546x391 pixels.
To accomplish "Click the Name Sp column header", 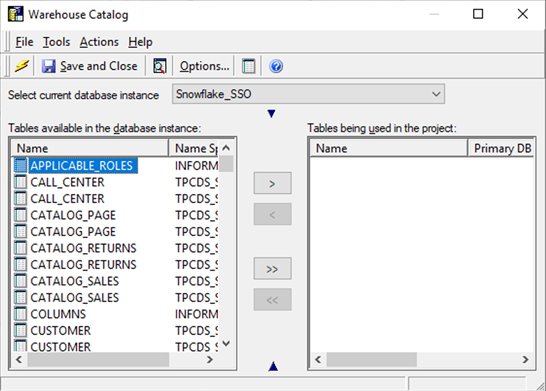I will click(194, 148).
